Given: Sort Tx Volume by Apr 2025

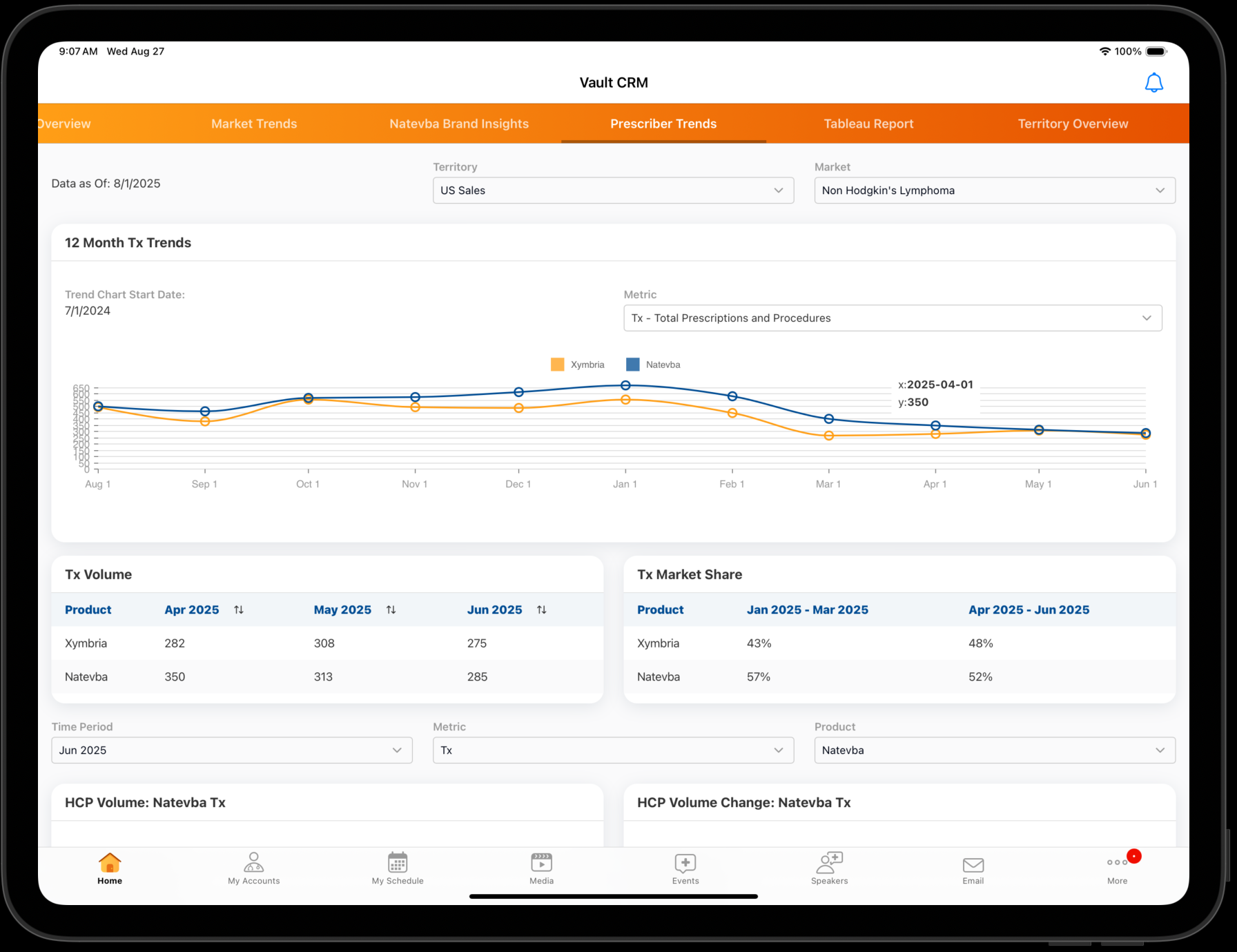Looking at the screenshot, I should [x=239, y=610].
